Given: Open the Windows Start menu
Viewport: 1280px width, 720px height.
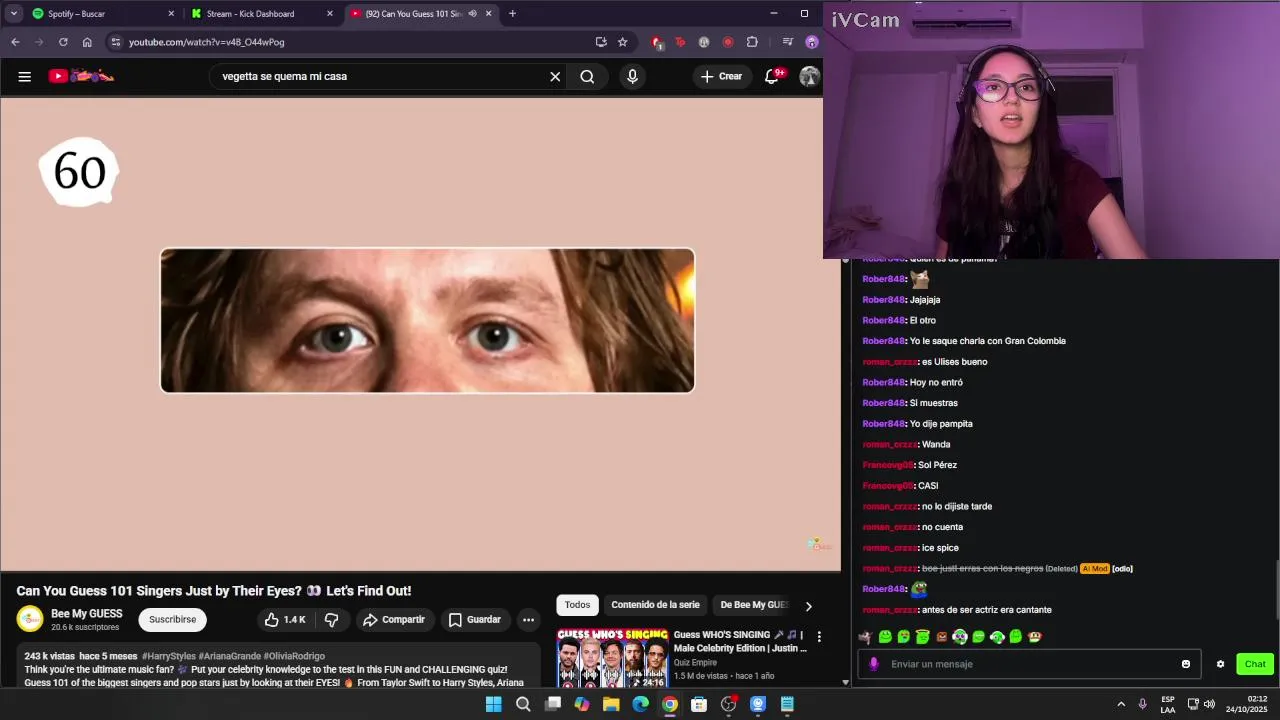Looking at the screenshot, I should pyautogui.click(x=493, y=704).
